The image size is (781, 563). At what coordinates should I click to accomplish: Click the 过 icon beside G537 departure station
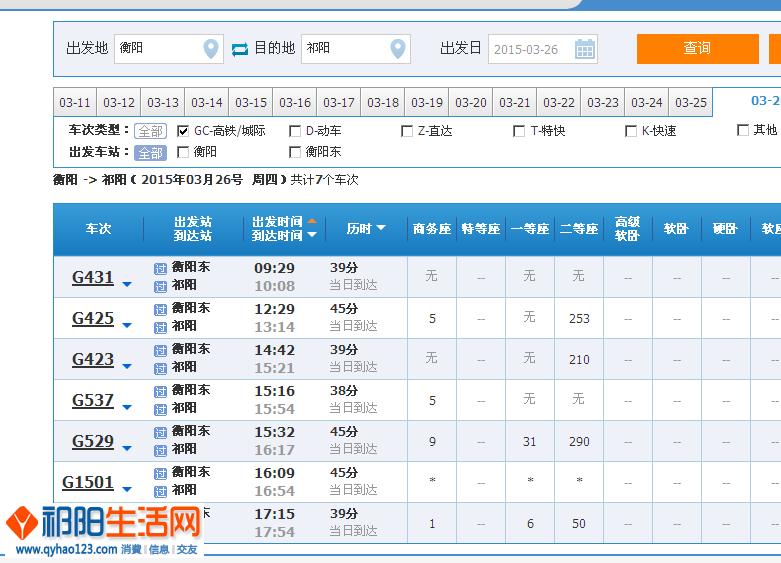click(160, 392)
